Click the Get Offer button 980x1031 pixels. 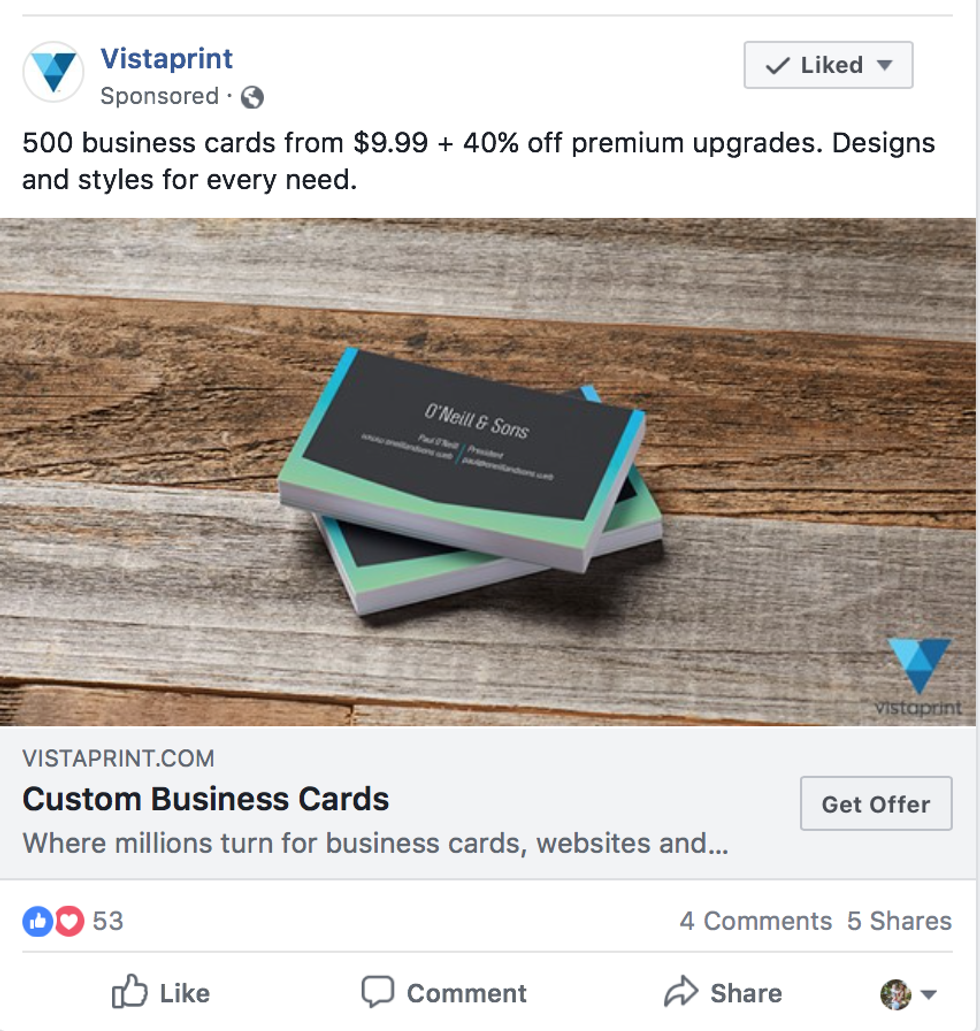(x=876, y=803)
